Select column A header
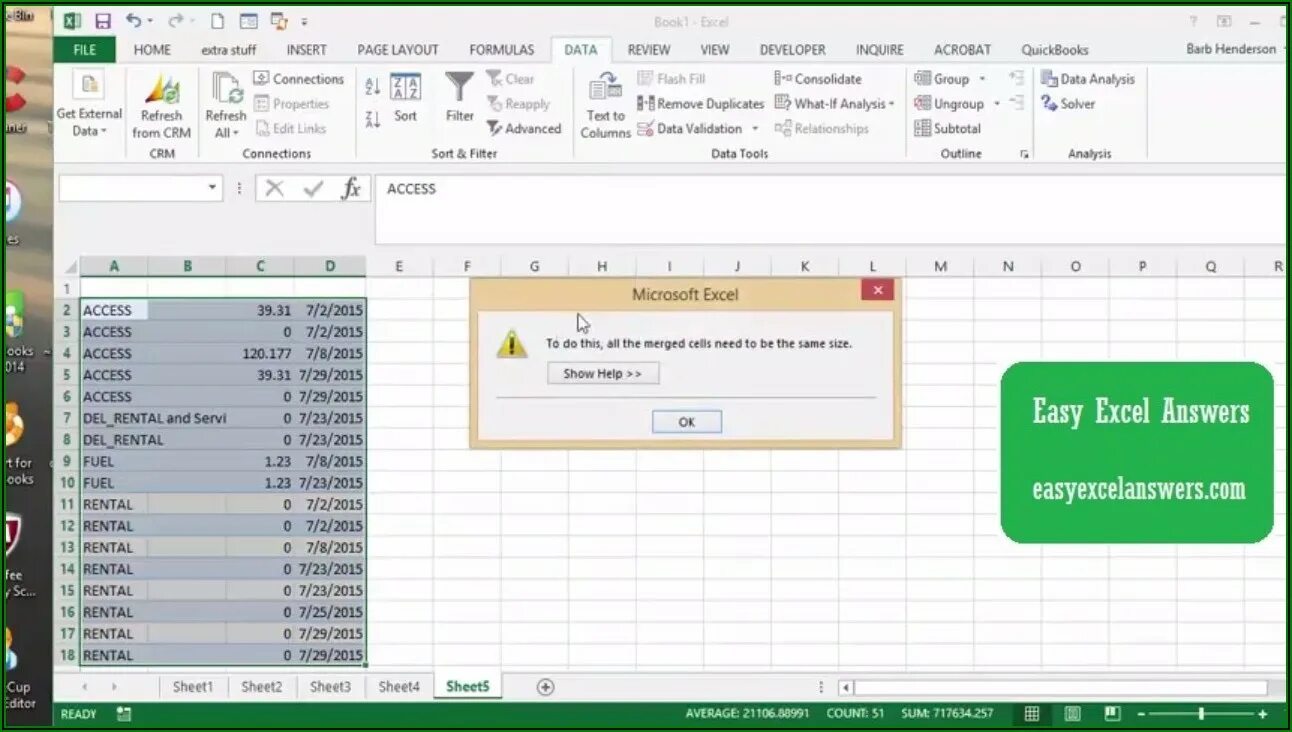The width and height of the screenshot is (1292, 732). tap(114, 266)
